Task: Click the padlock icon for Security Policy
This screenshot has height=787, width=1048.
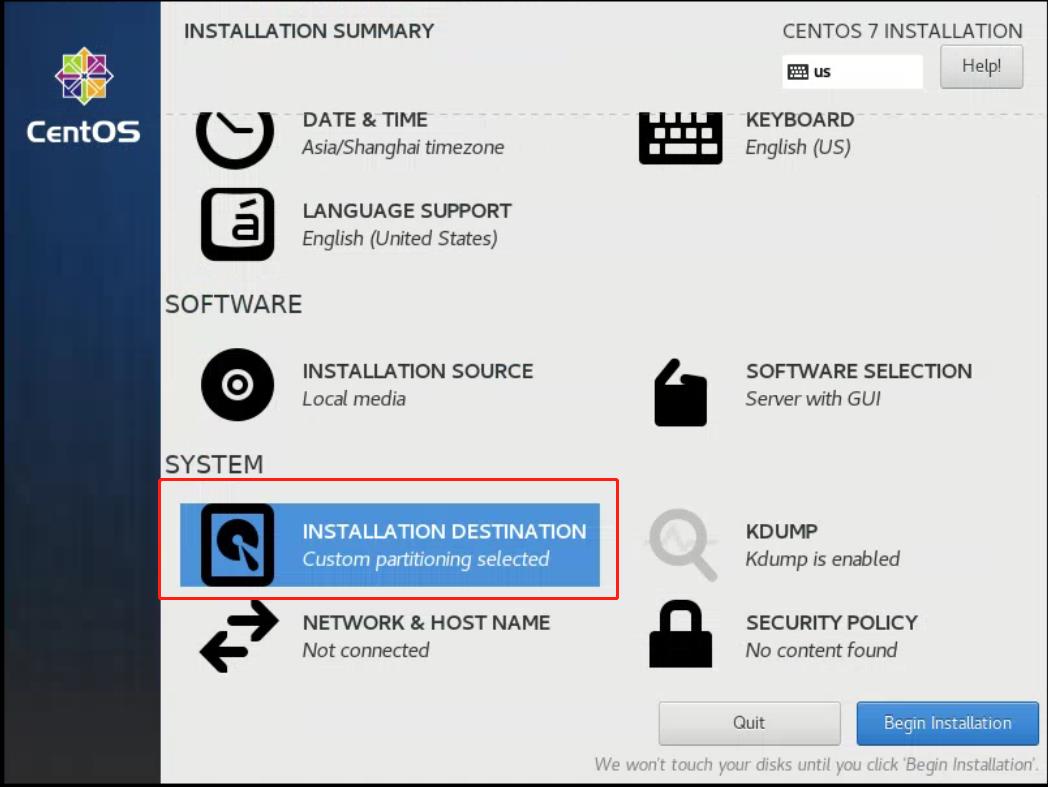Action: tap(680, 634)
